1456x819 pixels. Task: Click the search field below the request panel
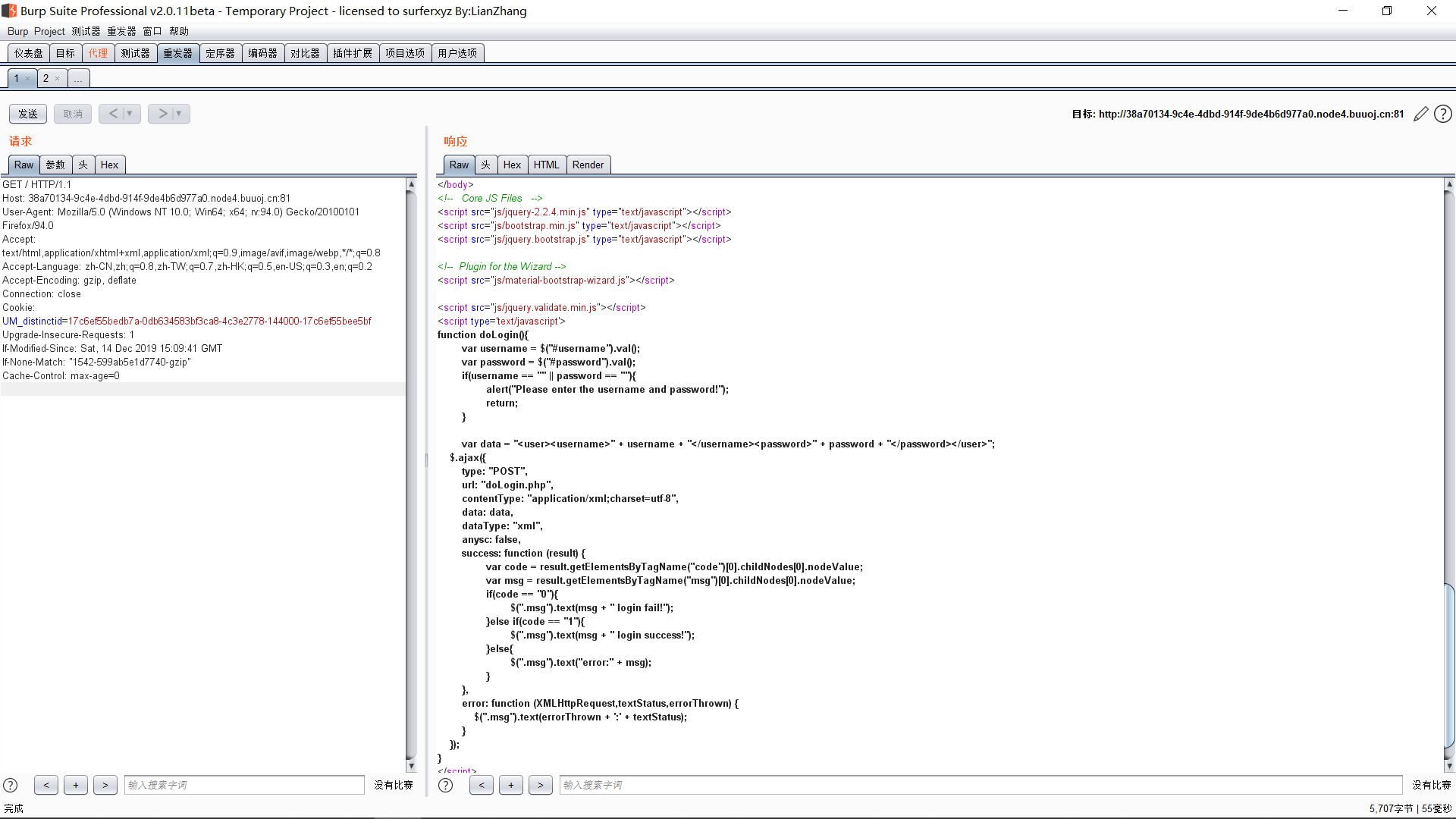click(x=244, y=785)
